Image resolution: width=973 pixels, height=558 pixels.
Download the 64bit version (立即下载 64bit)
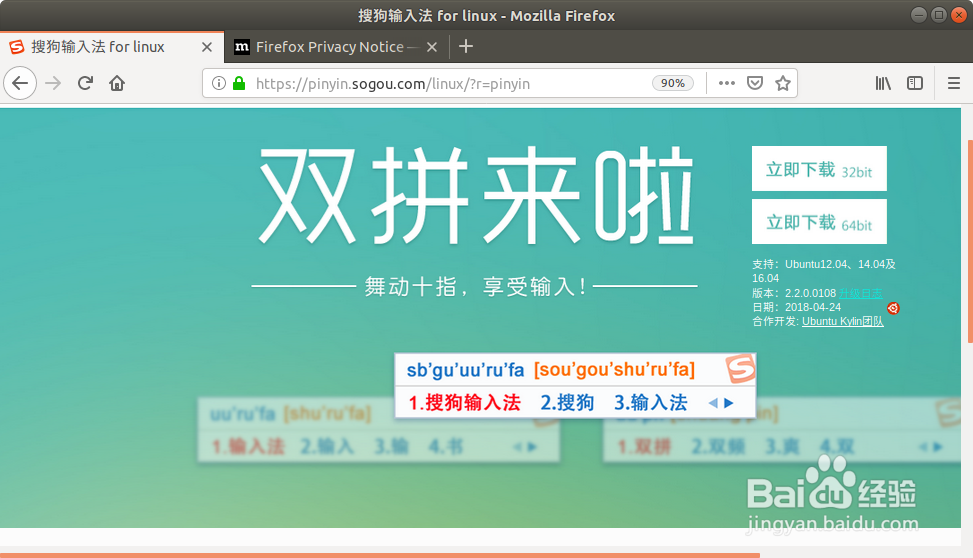pyautogui.click(x=819, y=222)
